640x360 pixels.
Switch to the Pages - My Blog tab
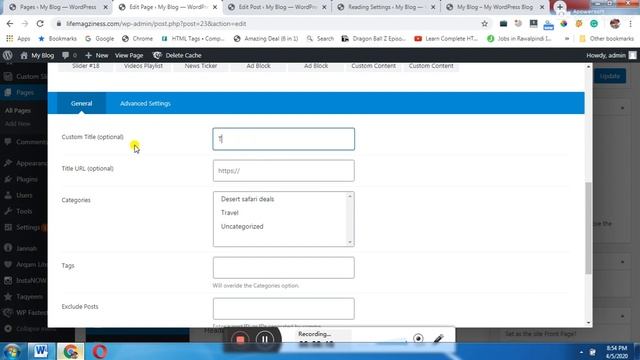[58, 7]
